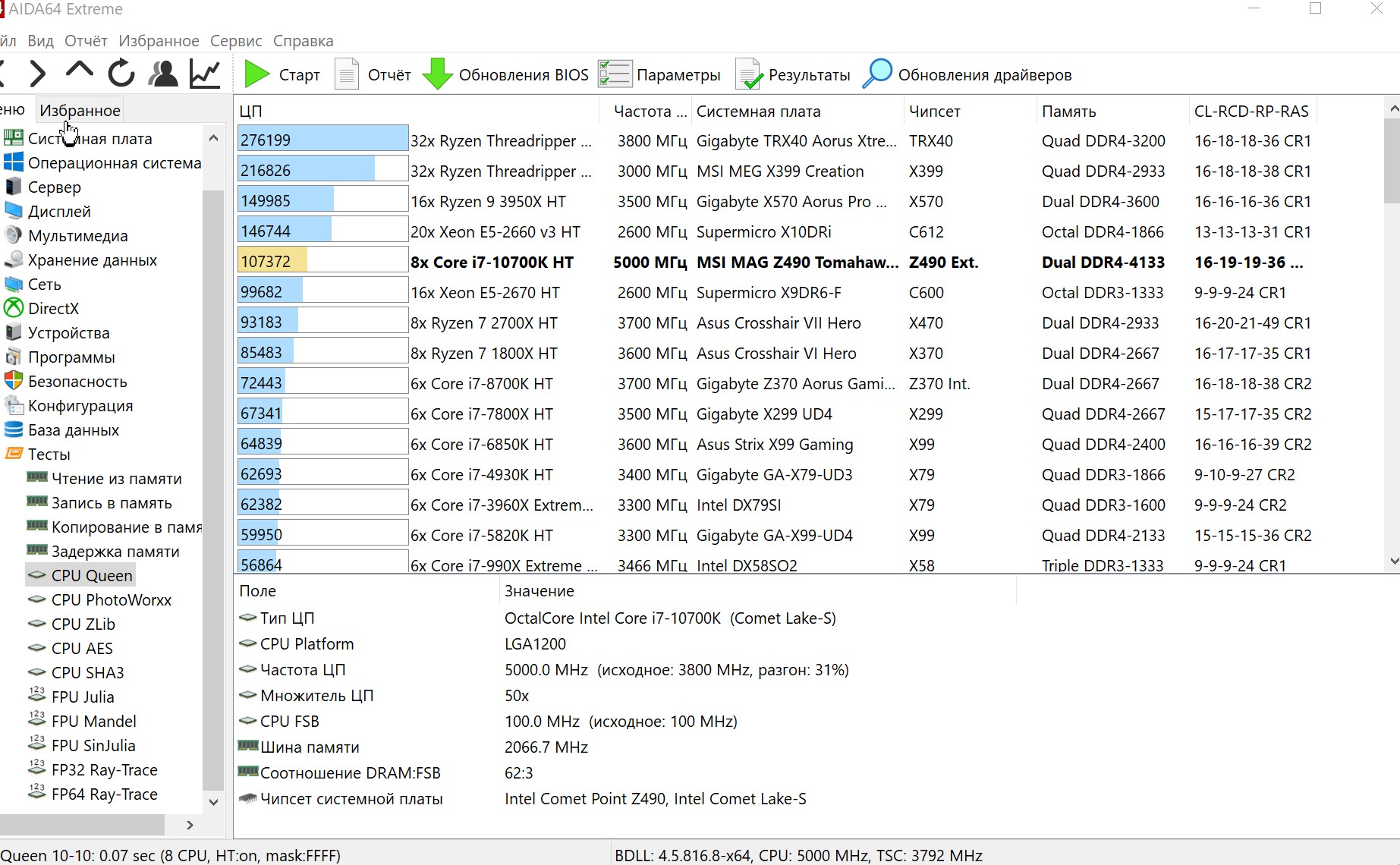The height and width of the screenshot is (865, 1400).
Task: Select the highlighted 8x Core i7-10700K HT row
Action: pyautogui.click(x=492, y=263)
